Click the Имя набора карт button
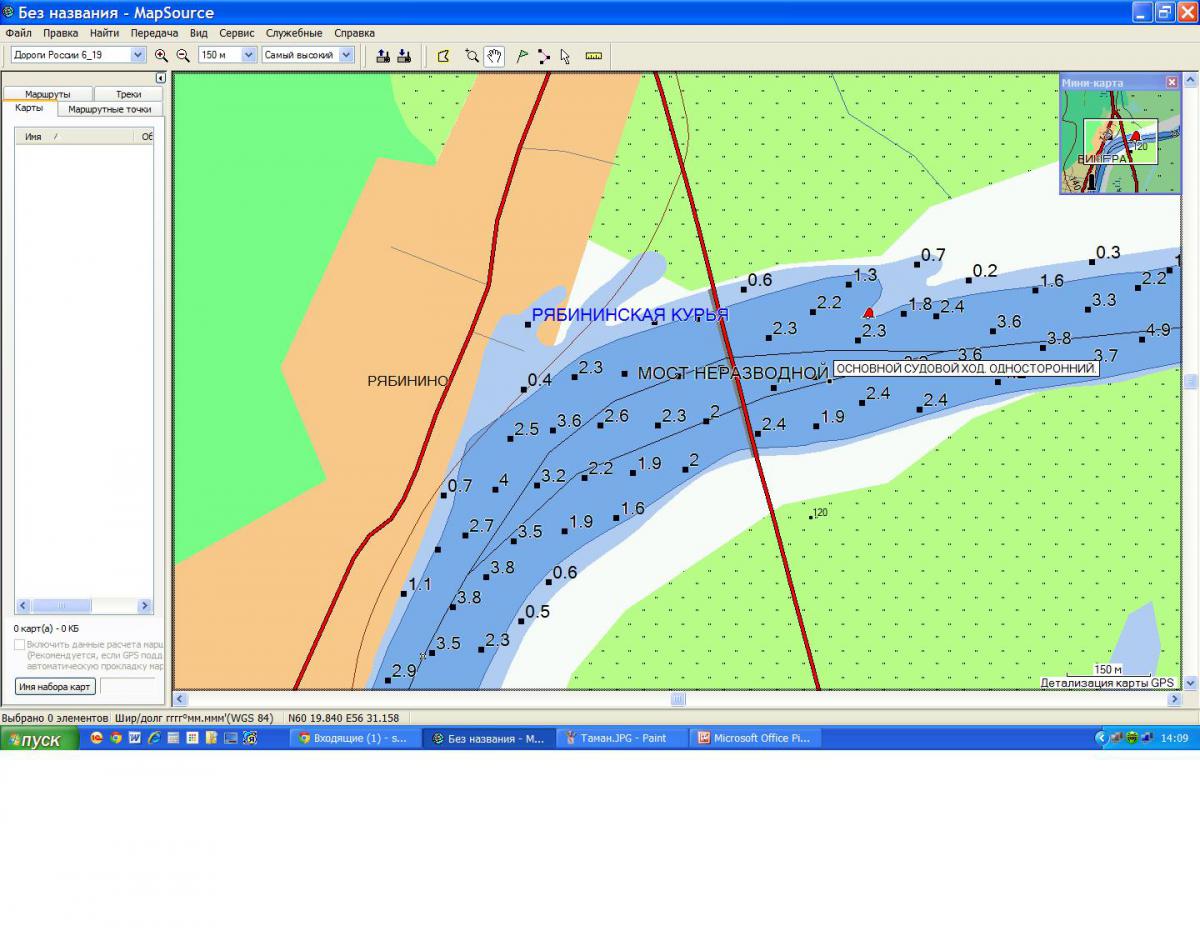1200x936 pixels. click(x=55, y=686)
